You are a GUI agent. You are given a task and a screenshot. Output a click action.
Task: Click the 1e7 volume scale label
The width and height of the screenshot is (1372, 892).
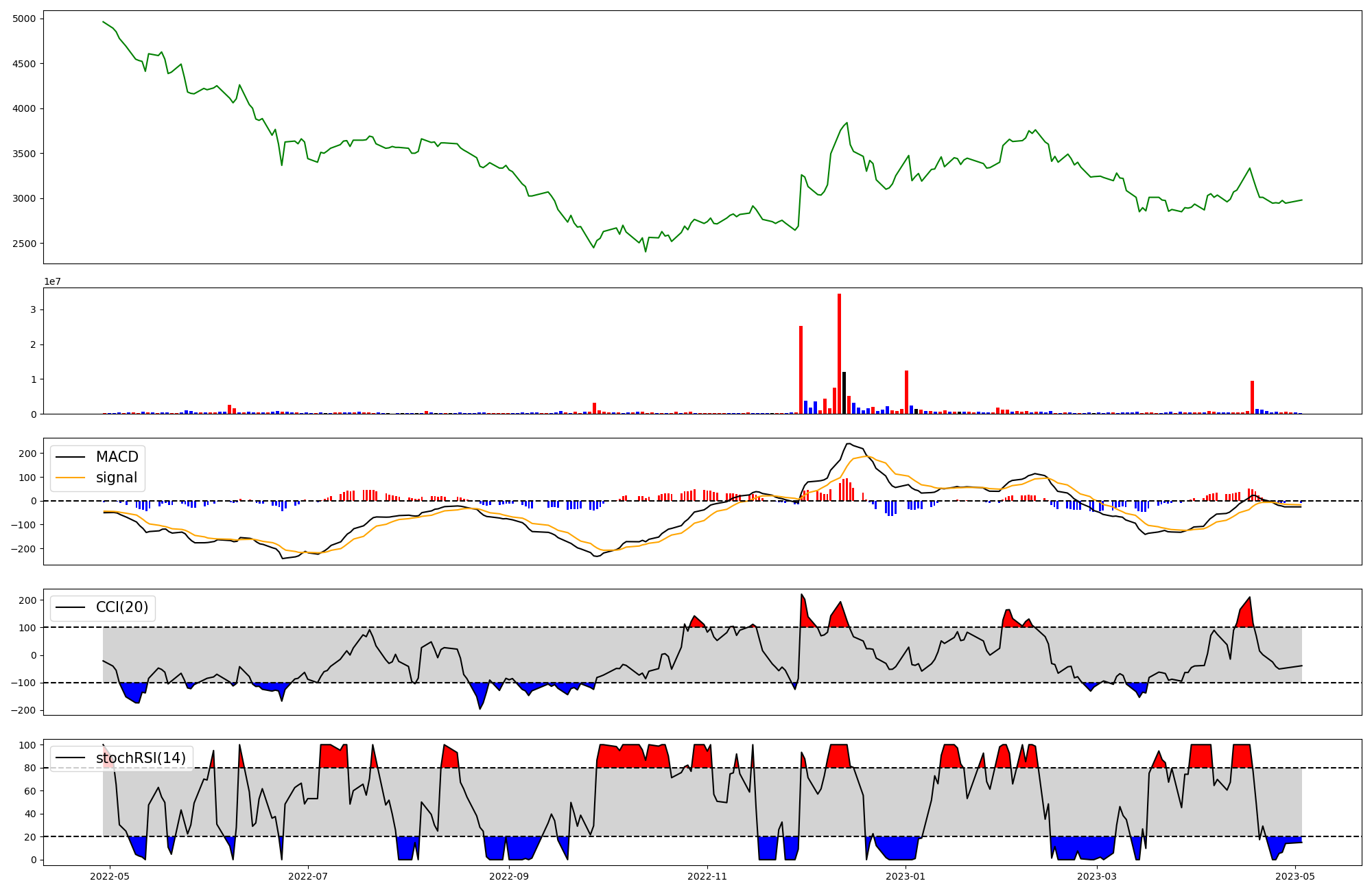[x=53, y=281]
